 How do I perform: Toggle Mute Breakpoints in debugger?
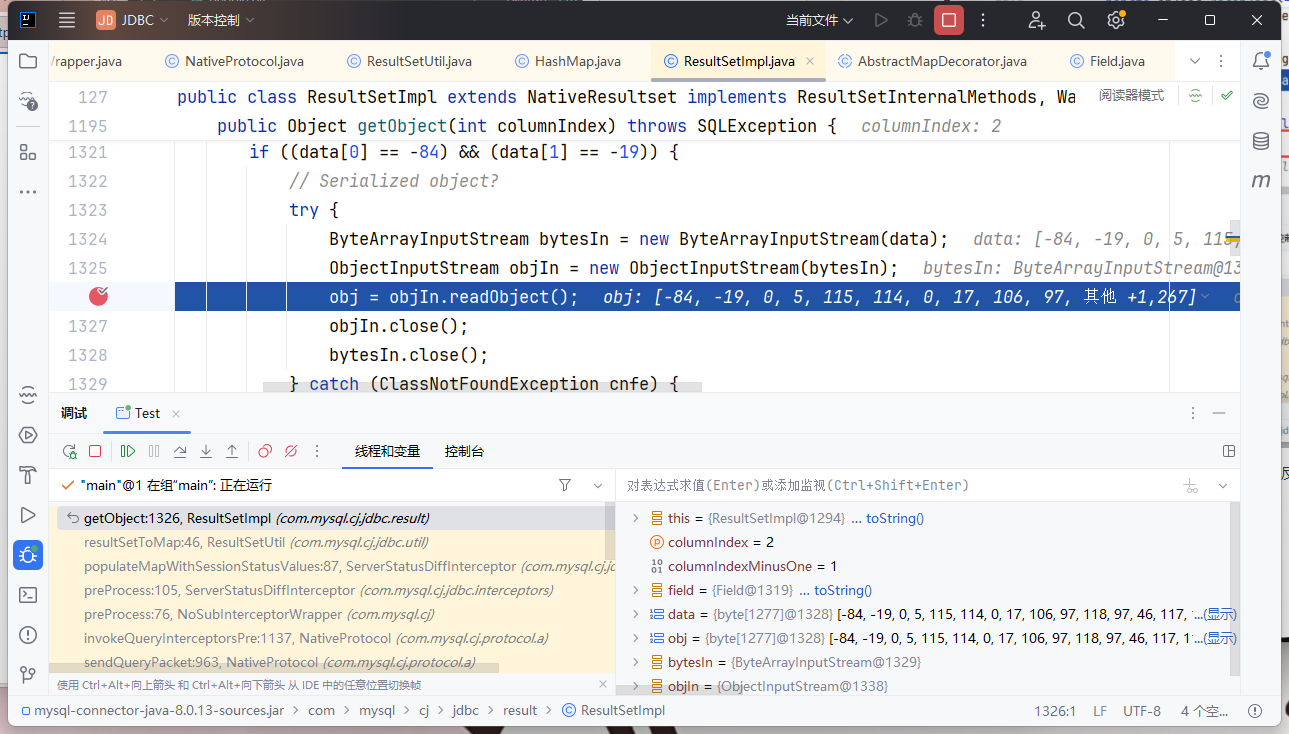pyautogui.click(x=291, y=452)
